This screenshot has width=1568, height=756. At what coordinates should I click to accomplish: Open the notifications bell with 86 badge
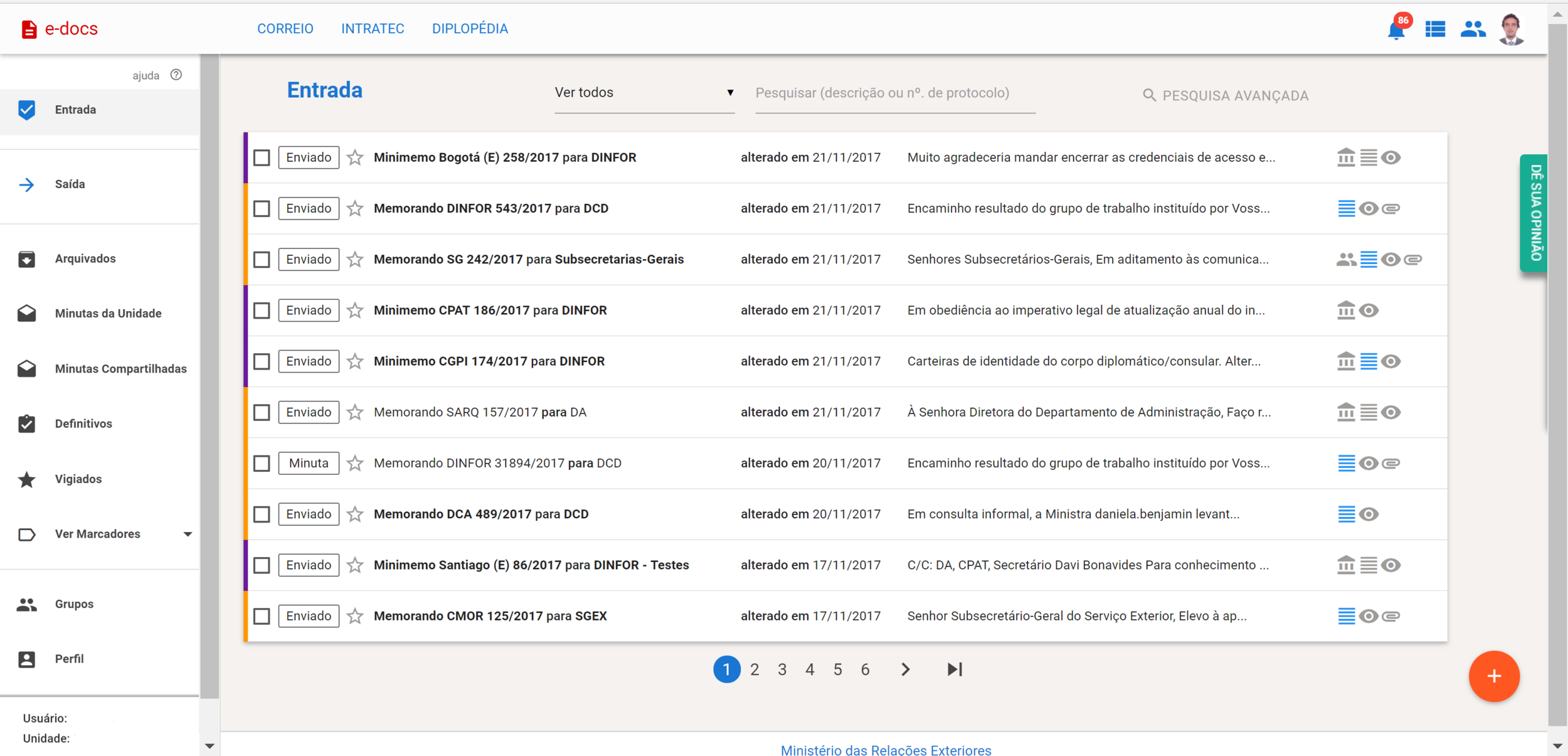[1396, 29]
